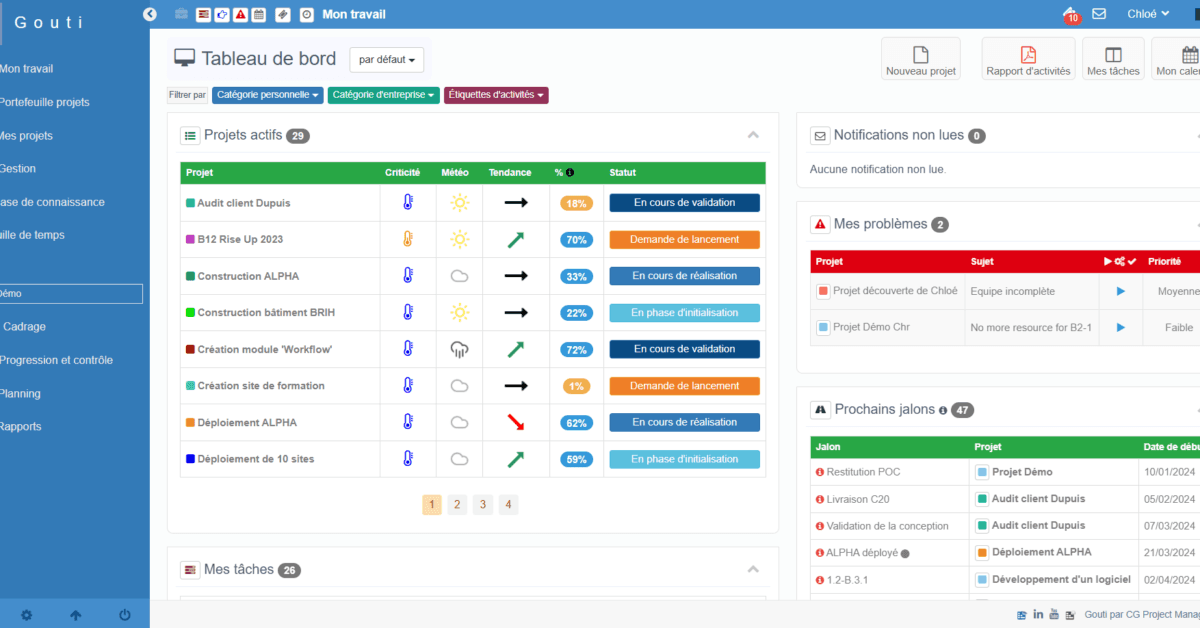
Task: Sort by the Tendance column header
Action: click(509, 173)
